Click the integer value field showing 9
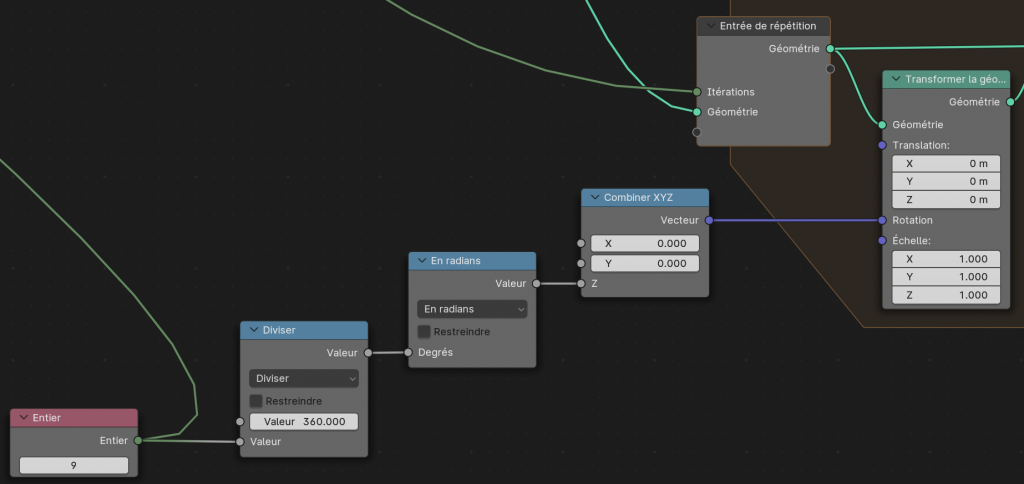The width and height of the screenshot is (1024, 484). pyautogui.click(x=74, y=465)
